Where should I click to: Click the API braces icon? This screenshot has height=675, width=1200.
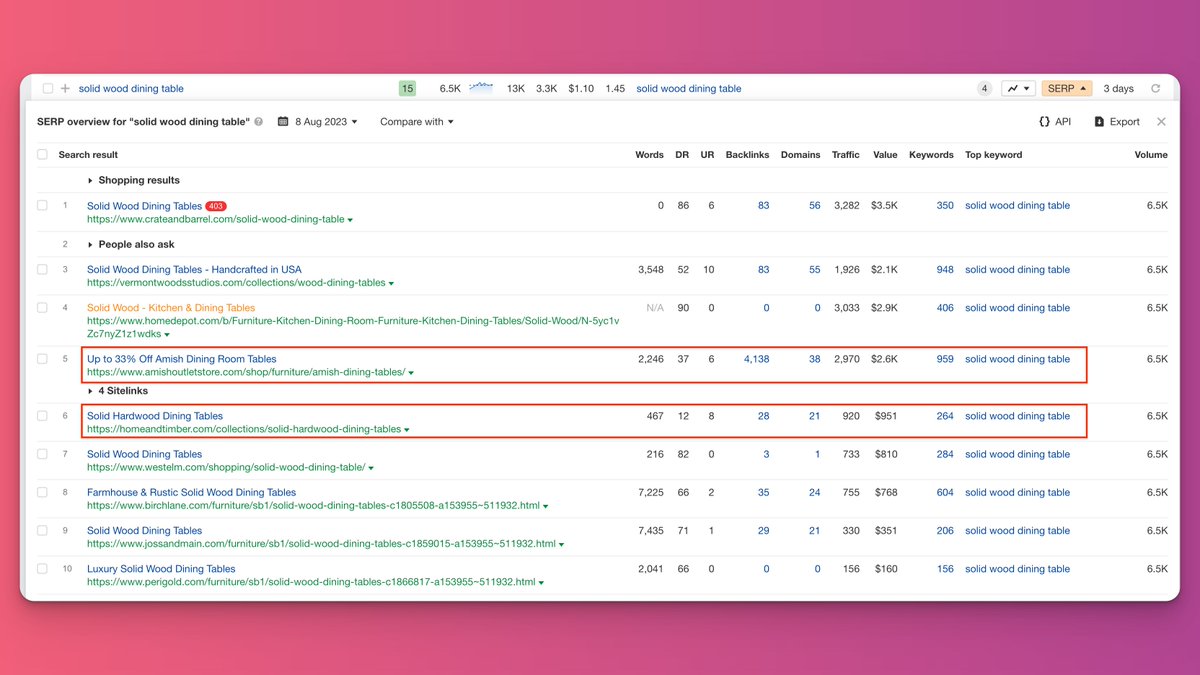(1044, 122)
